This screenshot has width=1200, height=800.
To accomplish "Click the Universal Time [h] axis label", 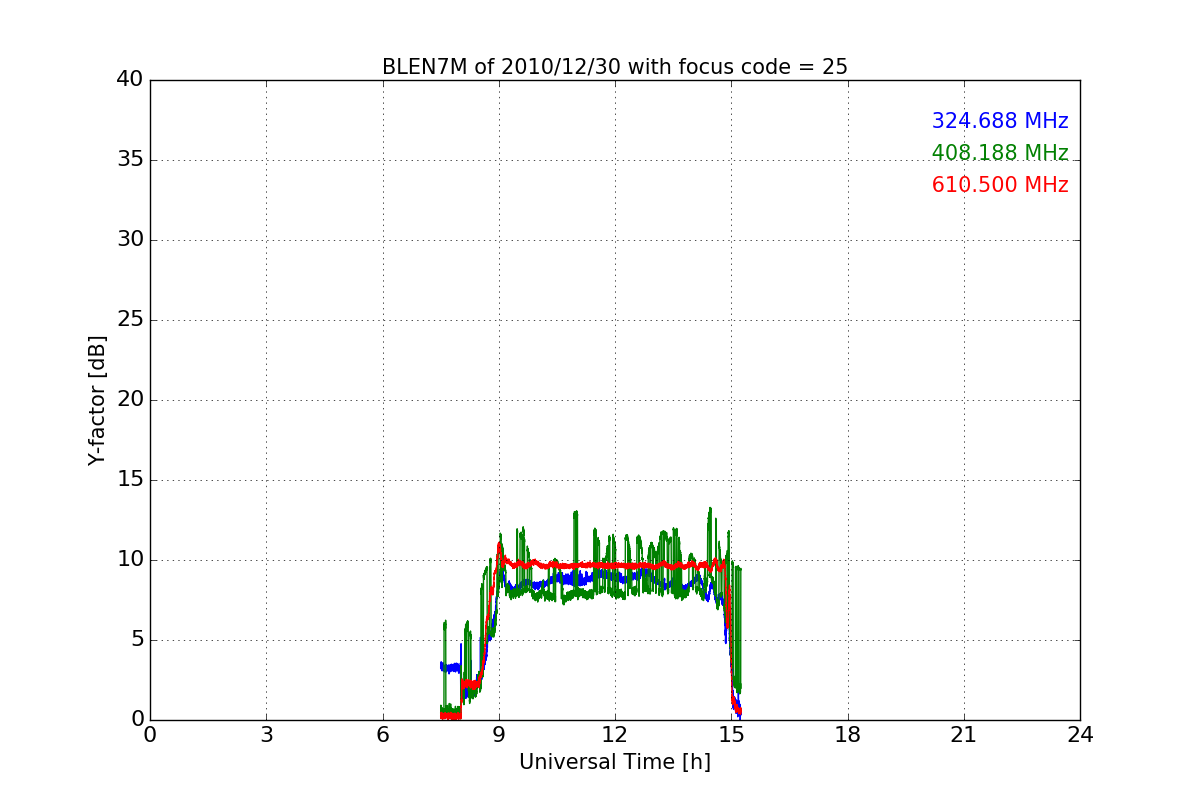I will (x=614, y=762).
